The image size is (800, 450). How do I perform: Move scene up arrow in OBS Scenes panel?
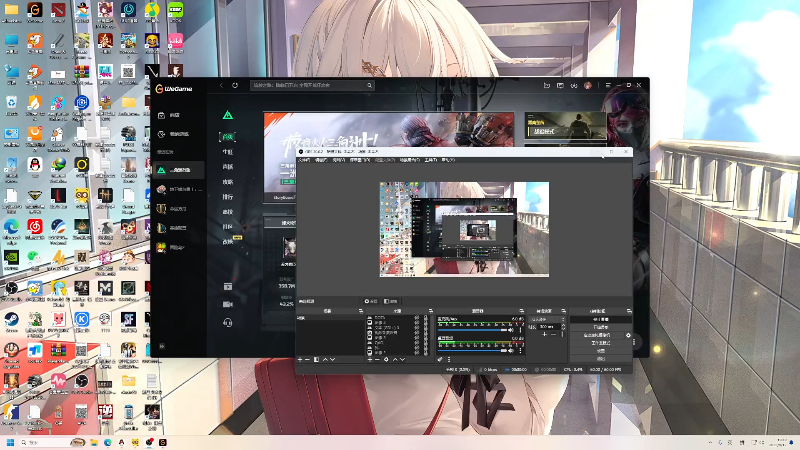326,360
